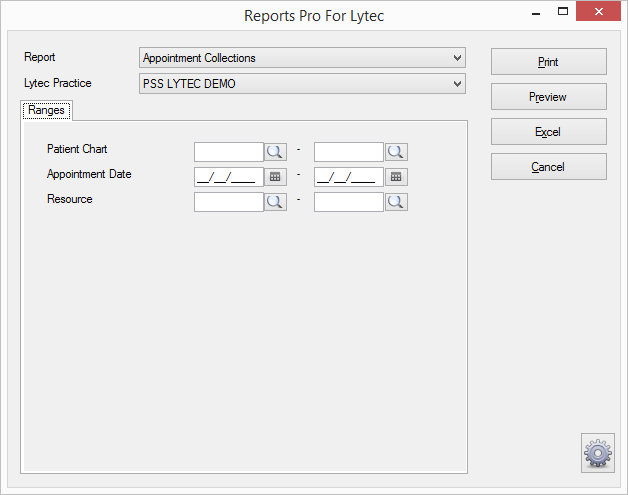Click the Cancel button
The width and height of the screenshot is (628, 495).
pyautogui.click(x=549, y=166)
